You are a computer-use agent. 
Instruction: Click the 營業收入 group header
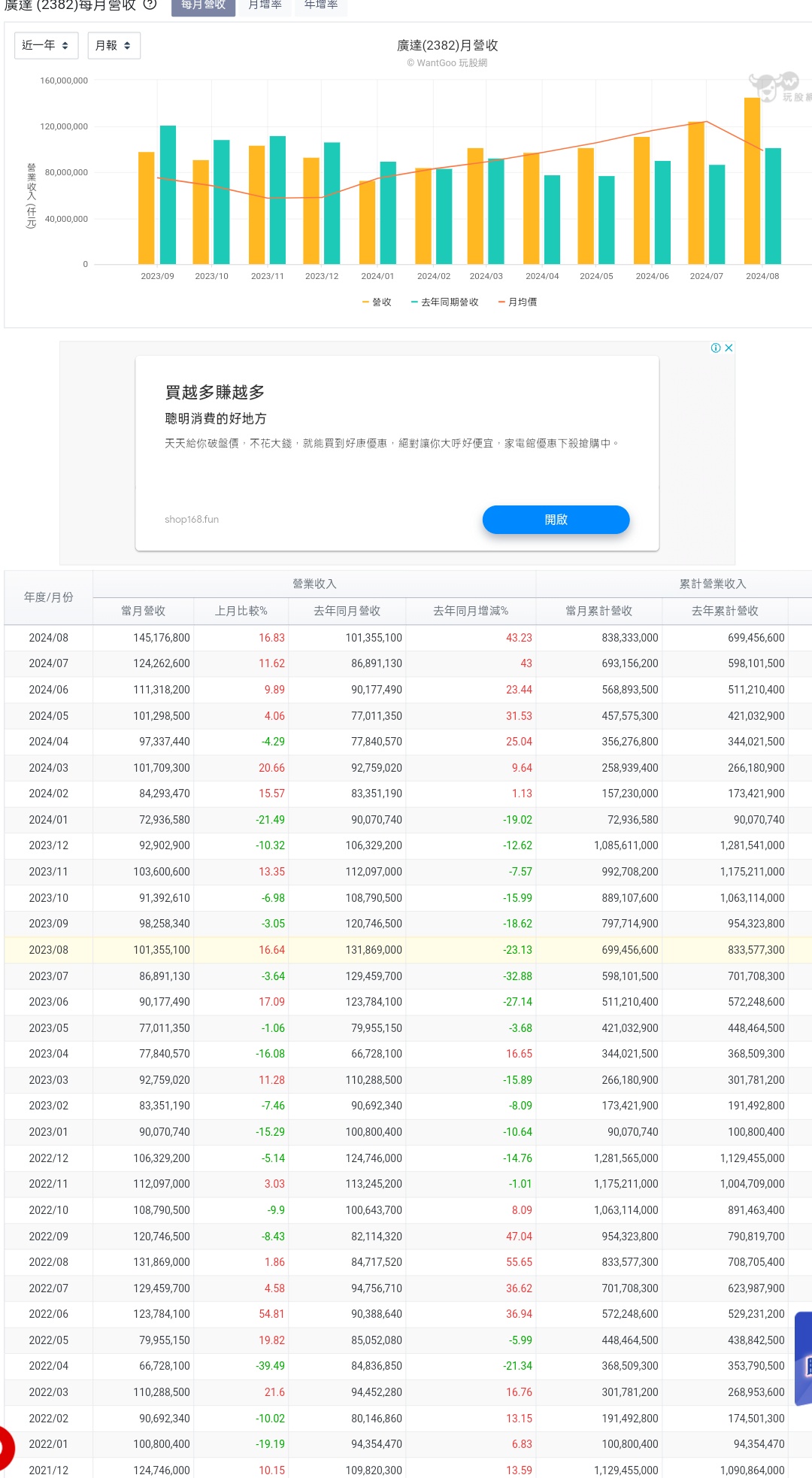click(314, 584)
